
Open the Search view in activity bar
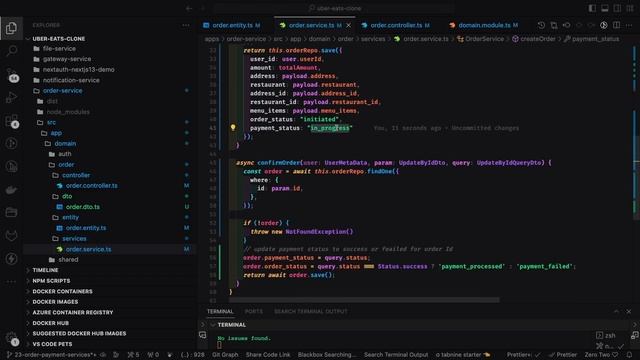point(11,51)
